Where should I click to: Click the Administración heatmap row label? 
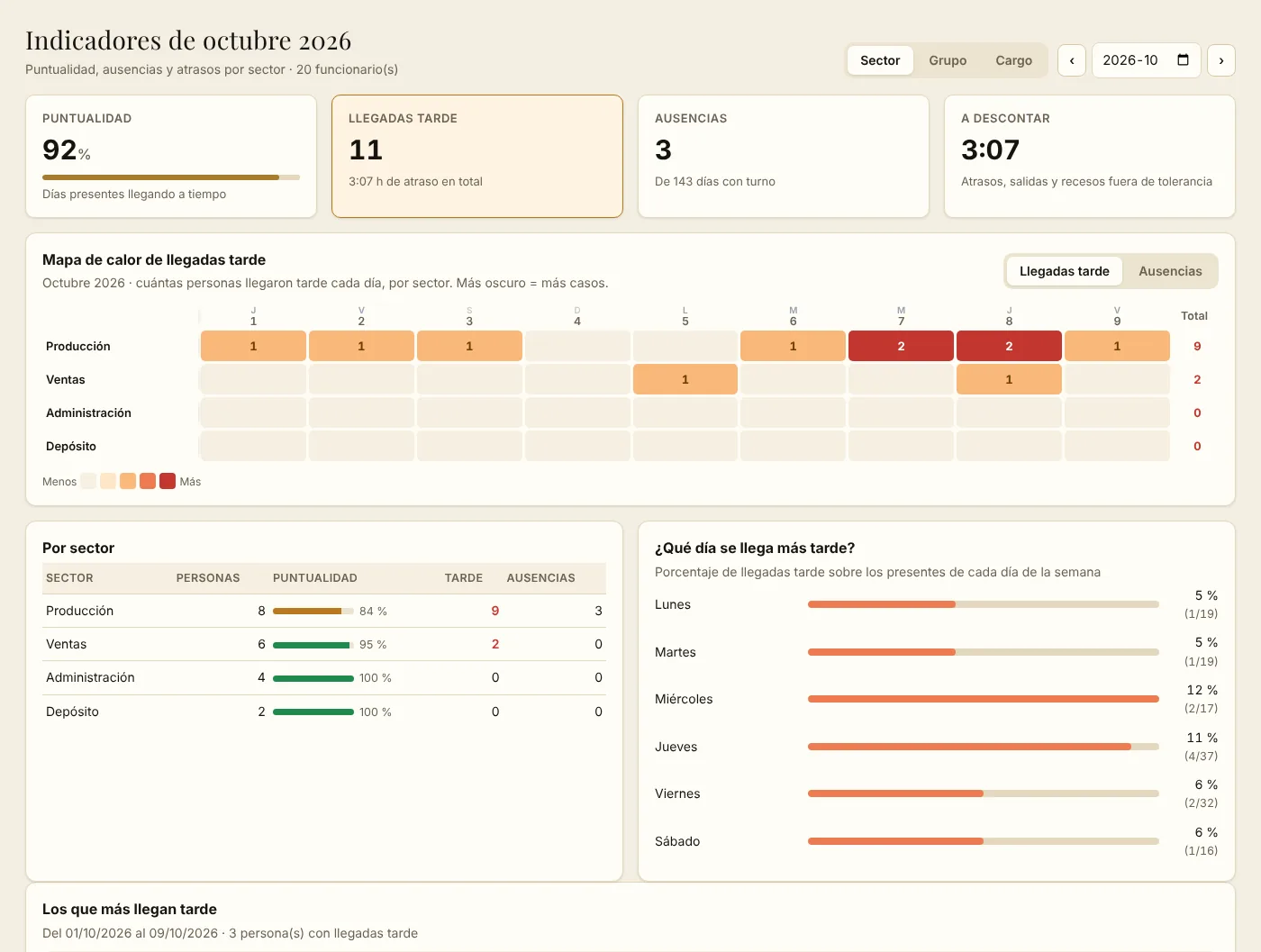(88, 413)
